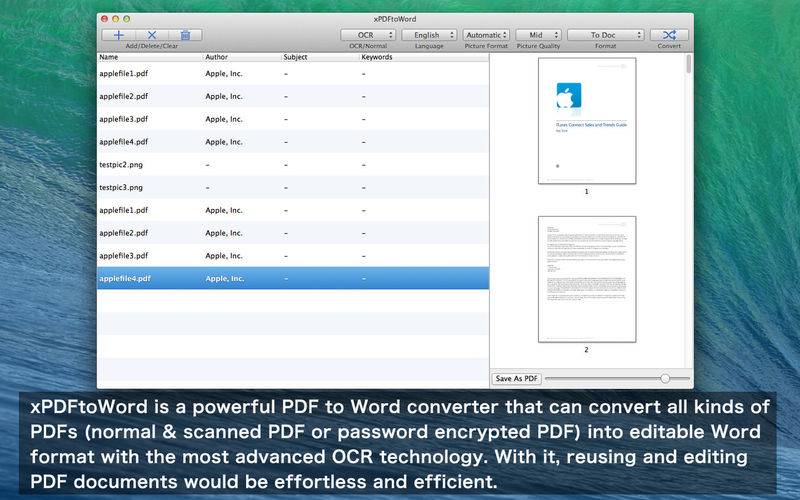Select the first applefile1.pdf row
This screenshot has height=500, width=800.
[x=293, y=73]
